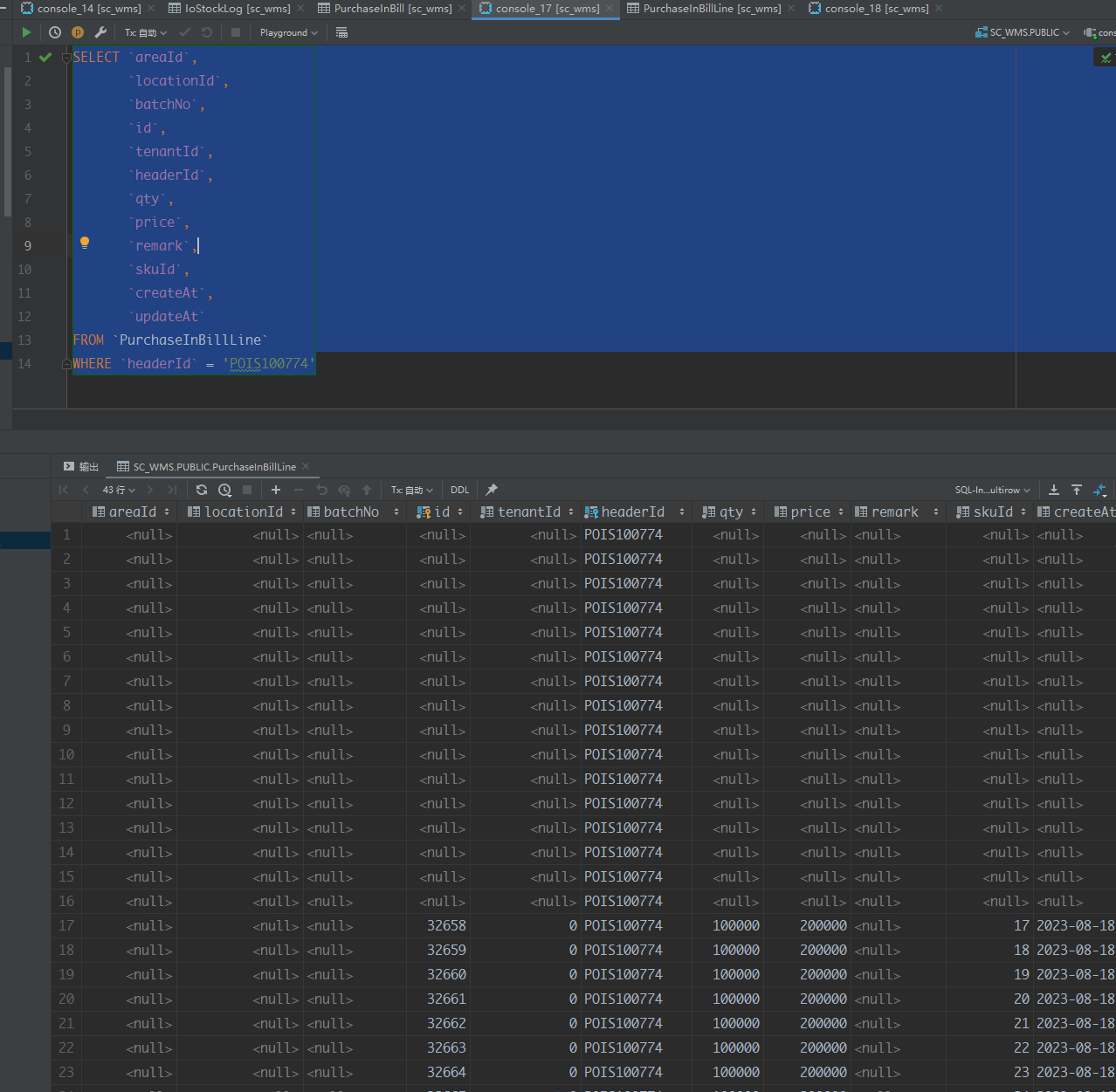The width and height of the screenshot is (1116, 1092).
Task: Stop the result grid loading
Action: click(247, 490)
